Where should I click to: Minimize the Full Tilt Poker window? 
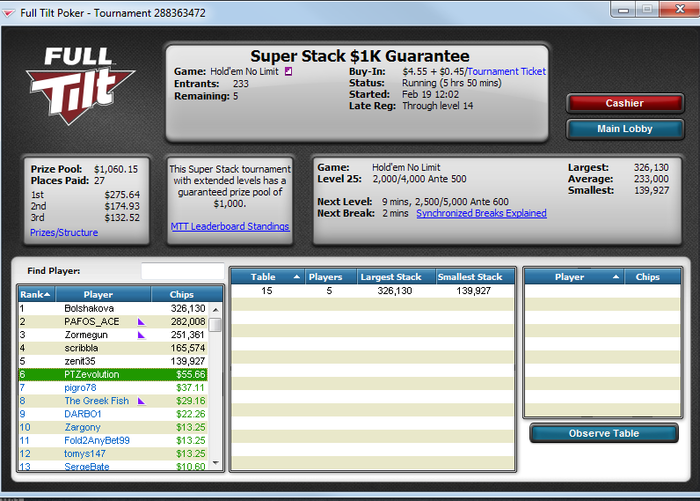[x=624, y=9]
